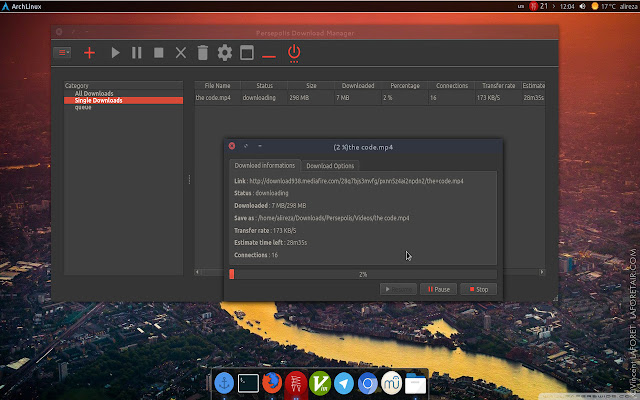Open preferences via the gear icon
This screenshot has height=400, width=640.
(225, 53)
